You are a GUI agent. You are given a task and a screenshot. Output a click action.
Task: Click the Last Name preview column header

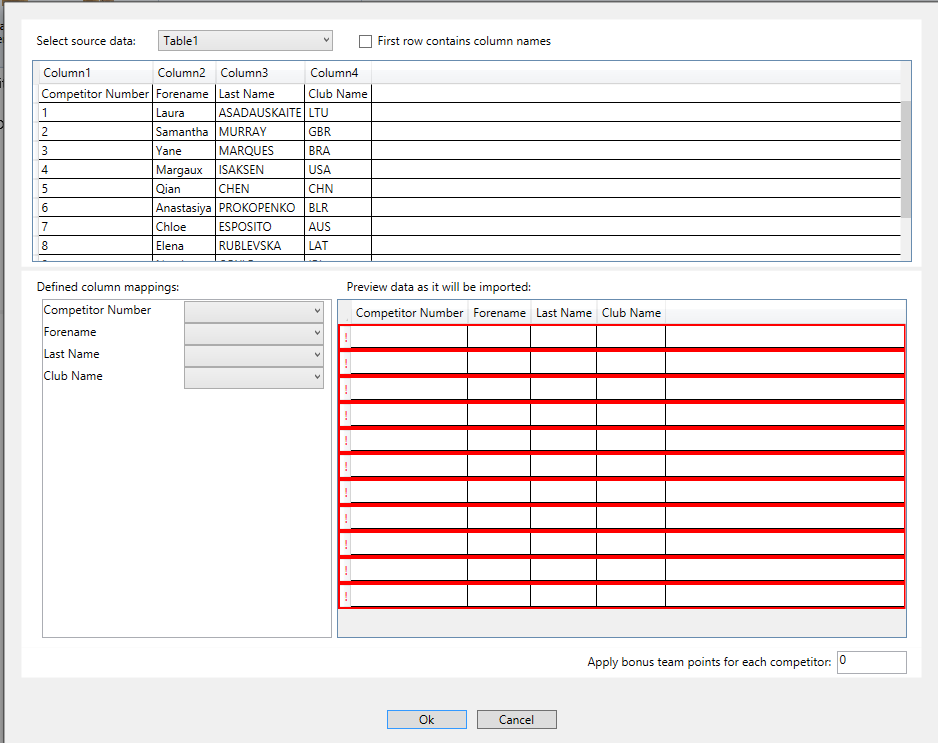pos(564,313)
